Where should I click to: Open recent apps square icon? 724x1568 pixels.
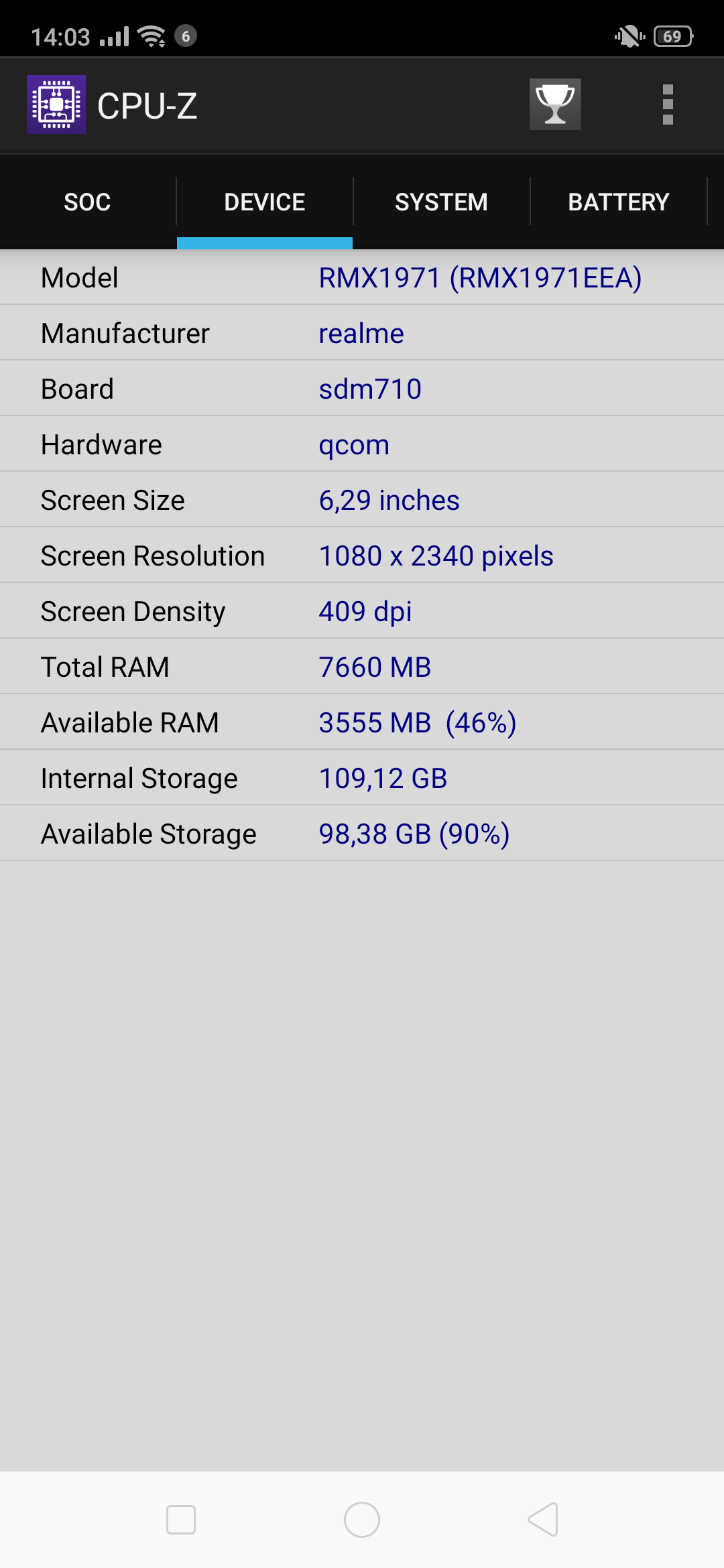[x=181, y=1519]
